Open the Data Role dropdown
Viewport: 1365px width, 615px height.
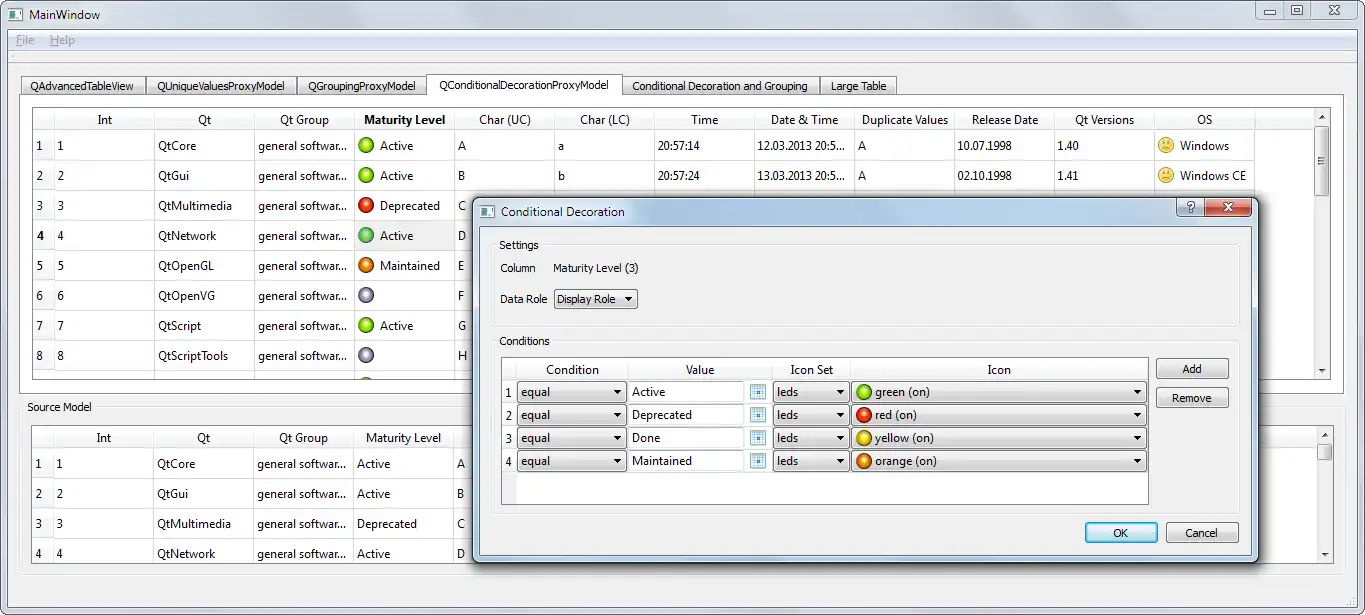(x=595, y=299)
